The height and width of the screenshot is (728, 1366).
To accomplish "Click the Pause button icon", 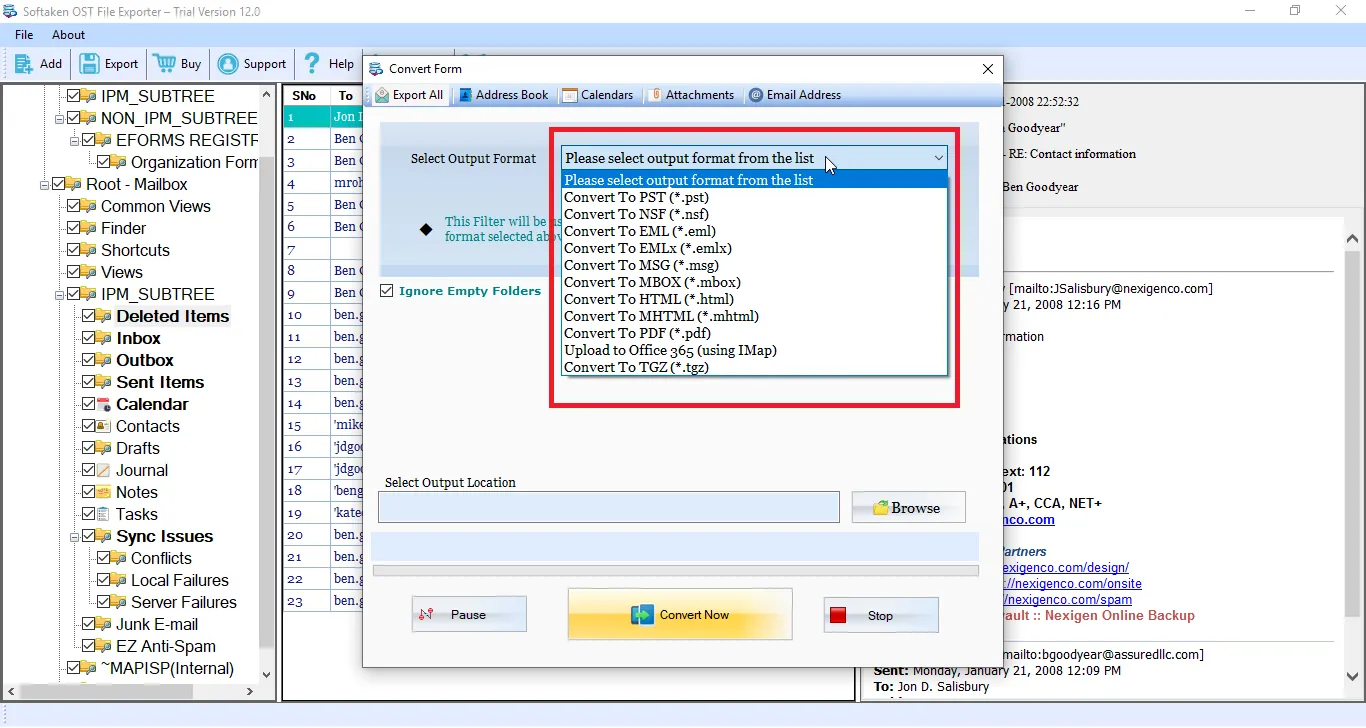I will [426, 615].
